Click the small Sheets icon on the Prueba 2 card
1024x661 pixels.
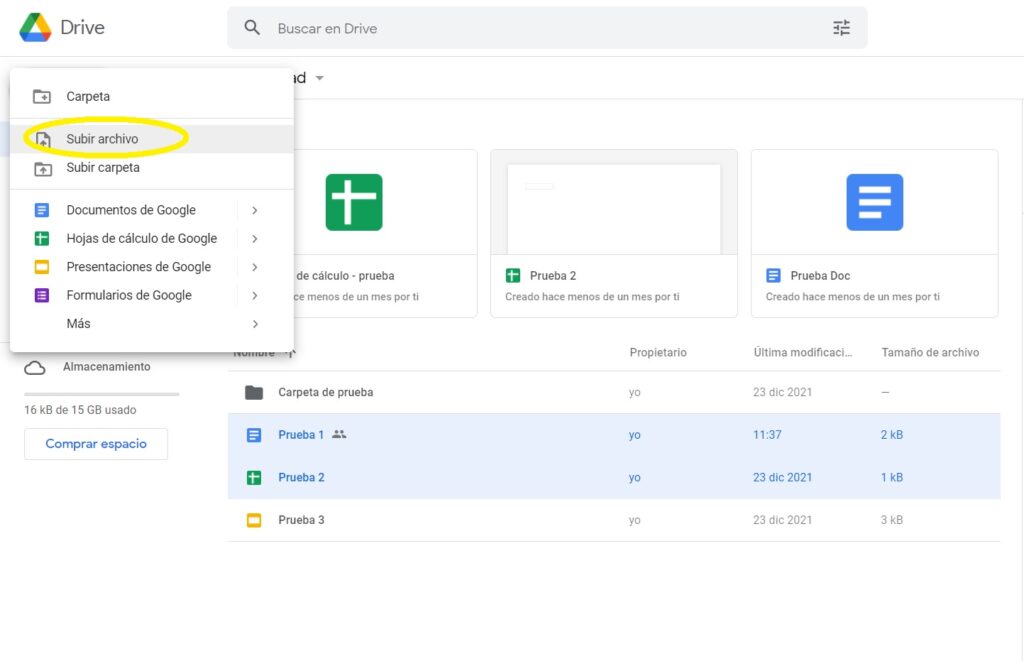[x=513, y=276]
